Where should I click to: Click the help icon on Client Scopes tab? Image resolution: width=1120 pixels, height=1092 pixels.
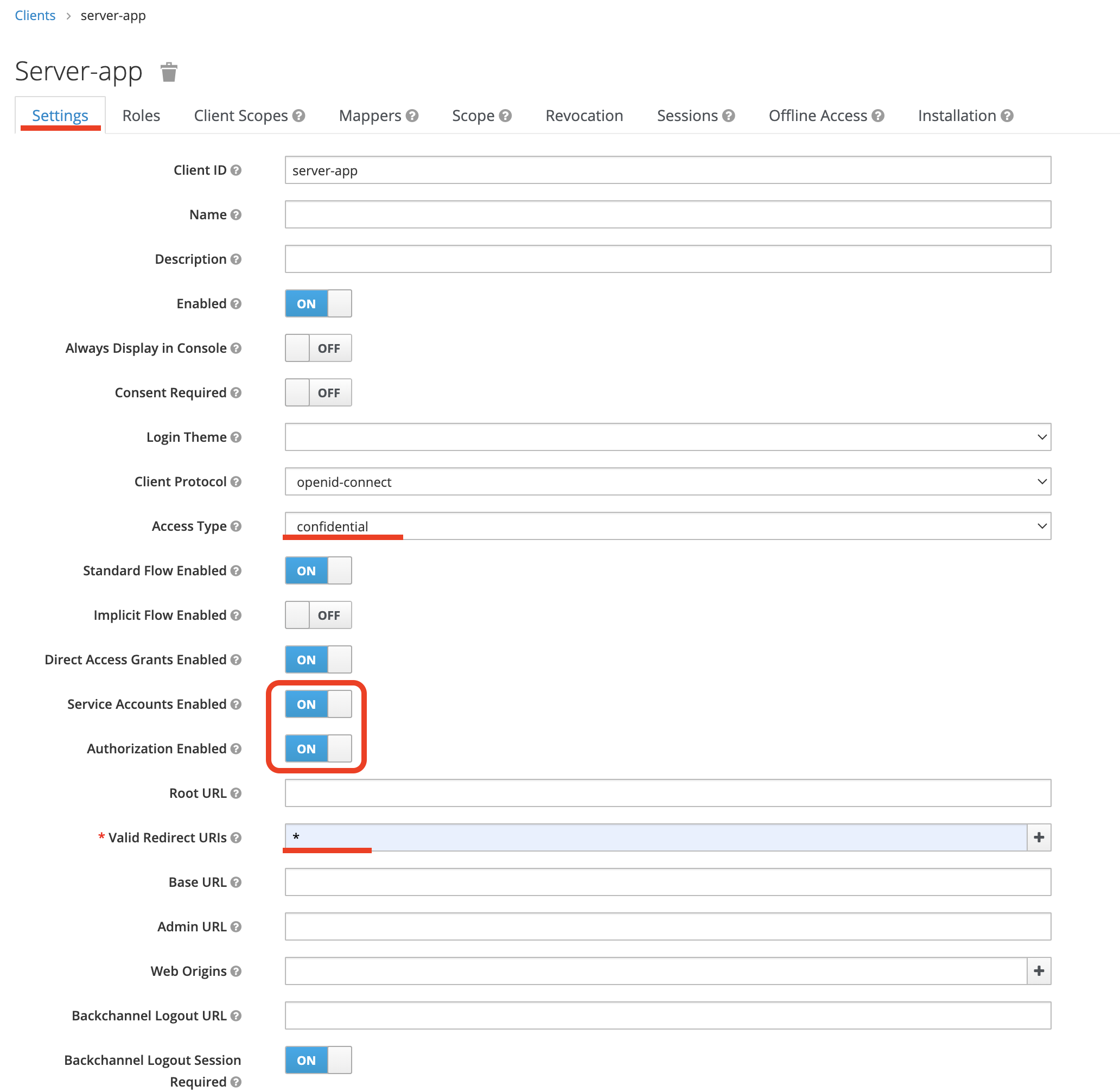point(299,116)
